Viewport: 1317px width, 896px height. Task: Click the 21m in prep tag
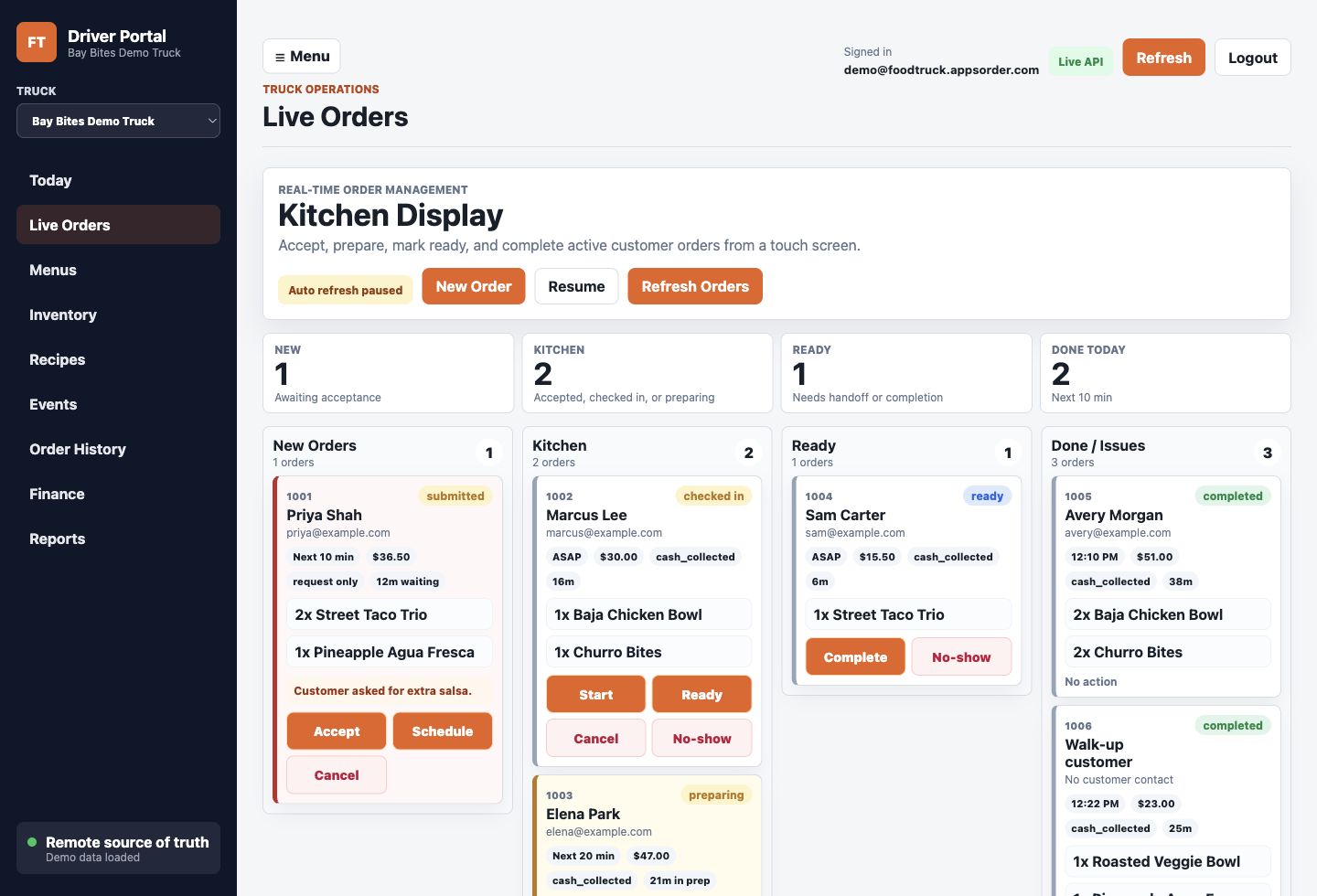click(680, 880)
